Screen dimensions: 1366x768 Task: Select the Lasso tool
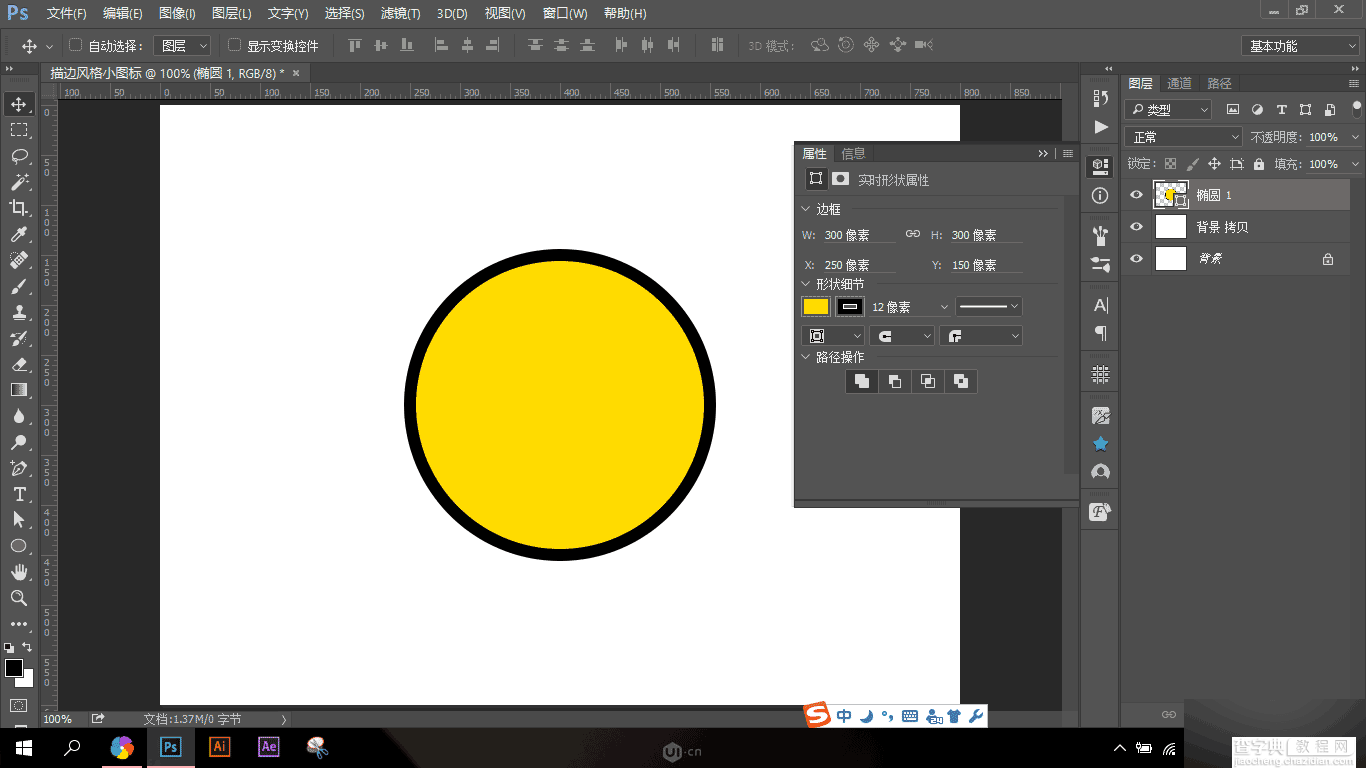[18, 156]
